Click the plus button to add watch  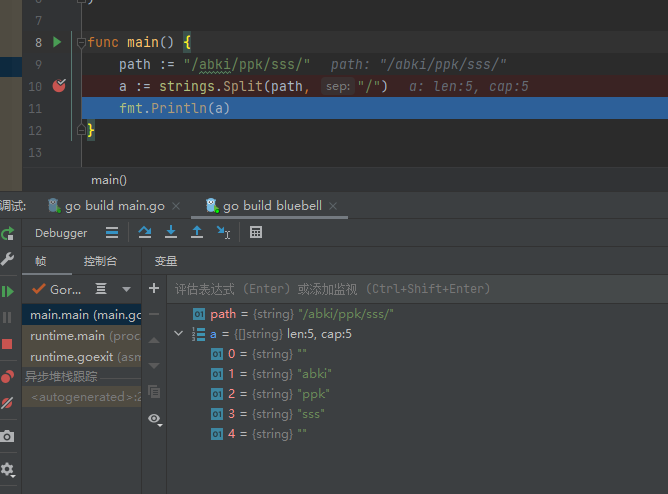tap(154, 289)
